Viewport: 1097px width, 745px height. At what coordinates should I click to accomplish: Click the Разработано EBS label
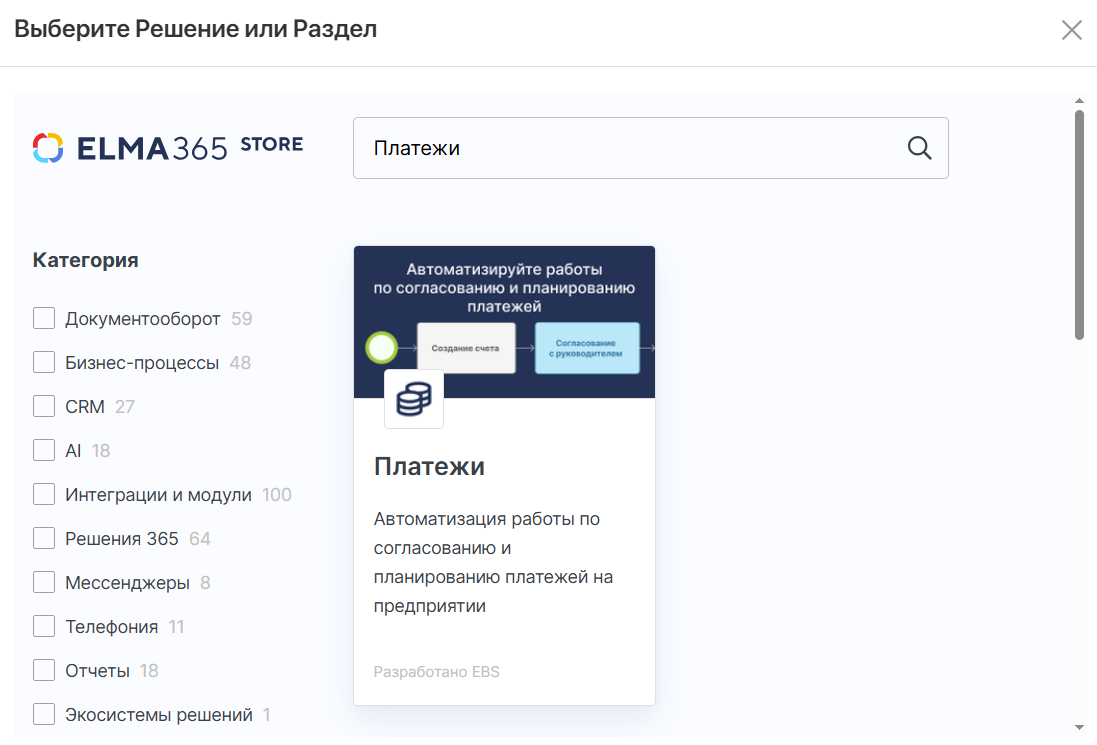[x=437, y=672]
